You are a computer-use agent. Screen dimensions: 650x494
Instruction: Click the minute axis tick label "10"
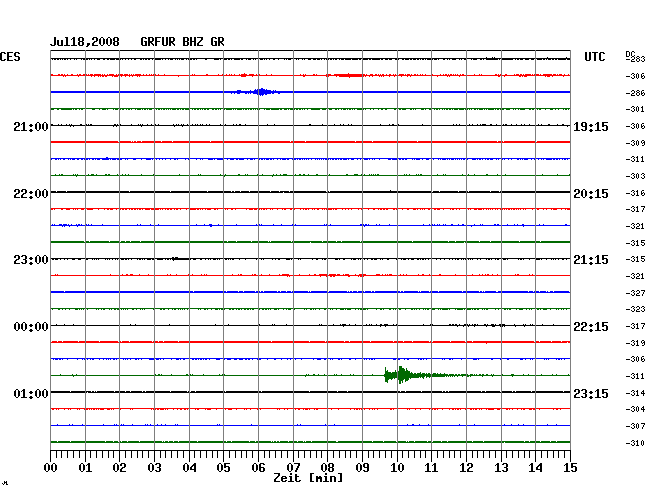pyautogui.click(x=397, y=468)
